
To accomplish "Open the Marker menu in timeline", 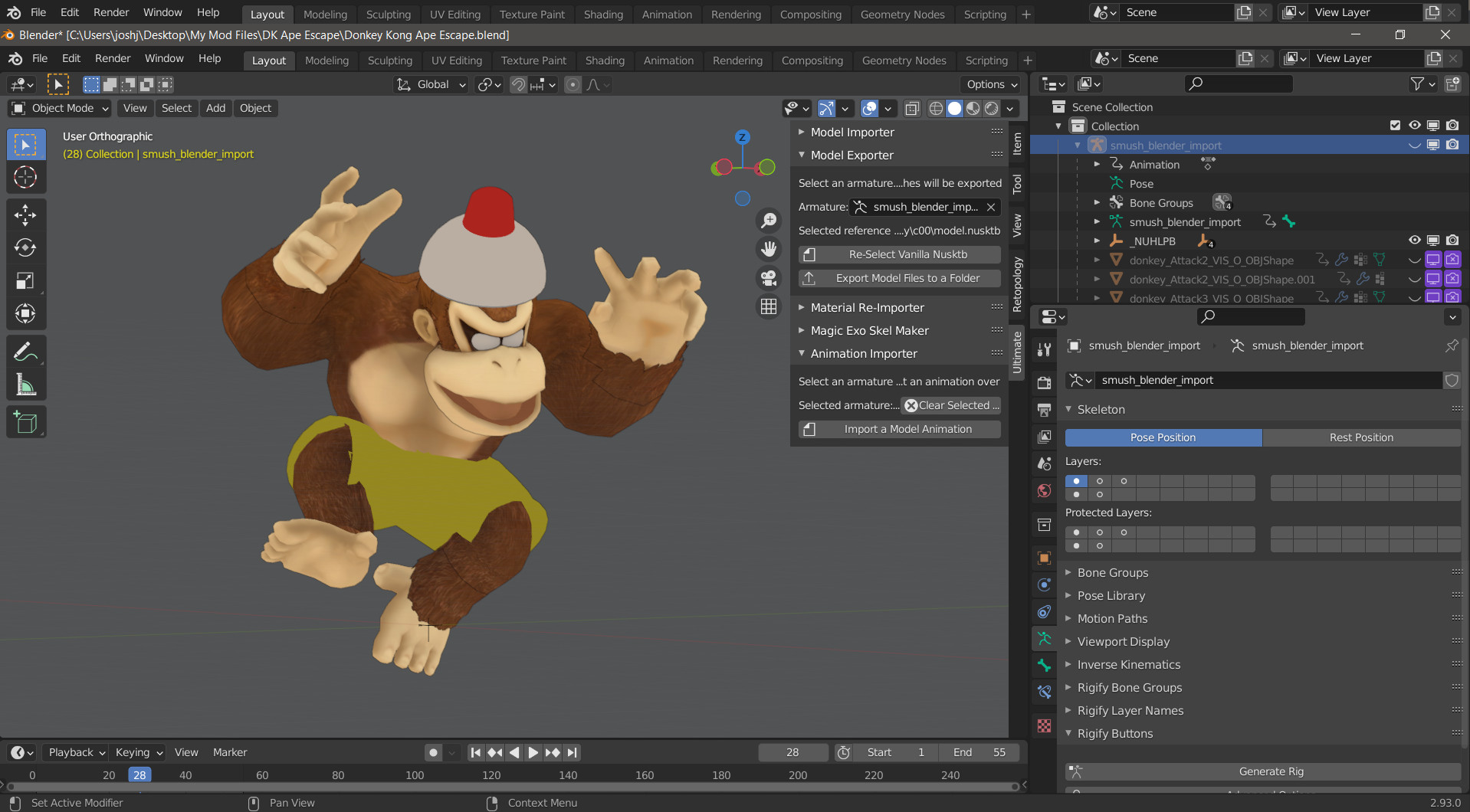I will tap(230, 752).
